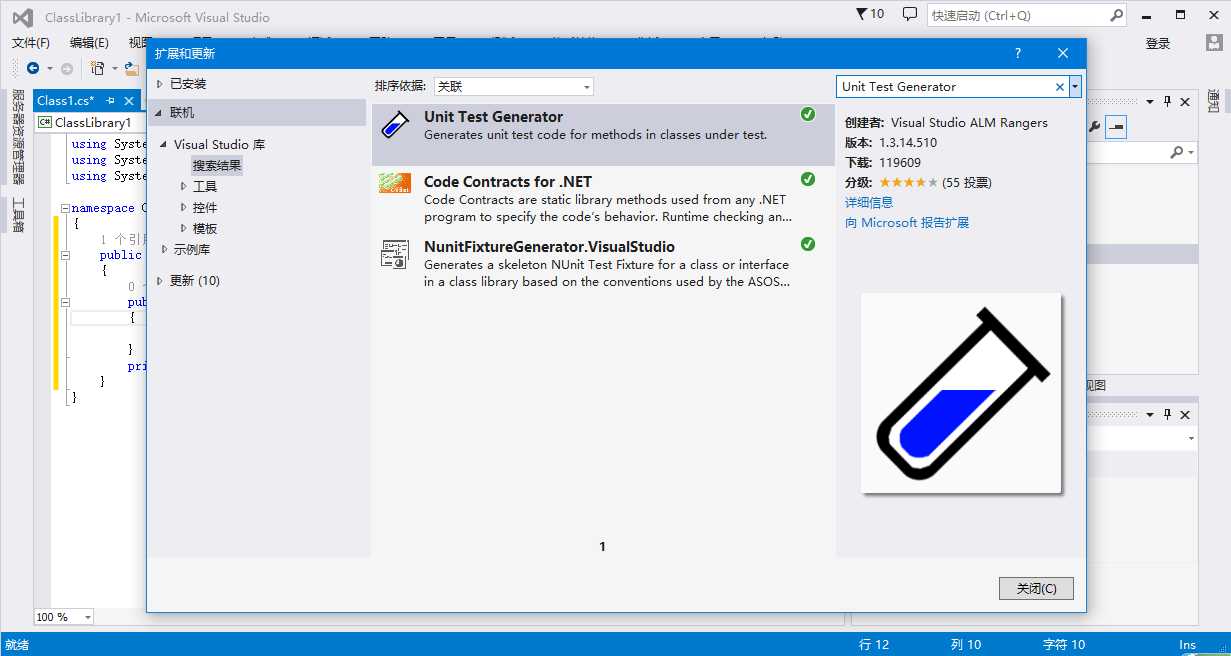Click the account avatar icon beside 登录

1213,43
